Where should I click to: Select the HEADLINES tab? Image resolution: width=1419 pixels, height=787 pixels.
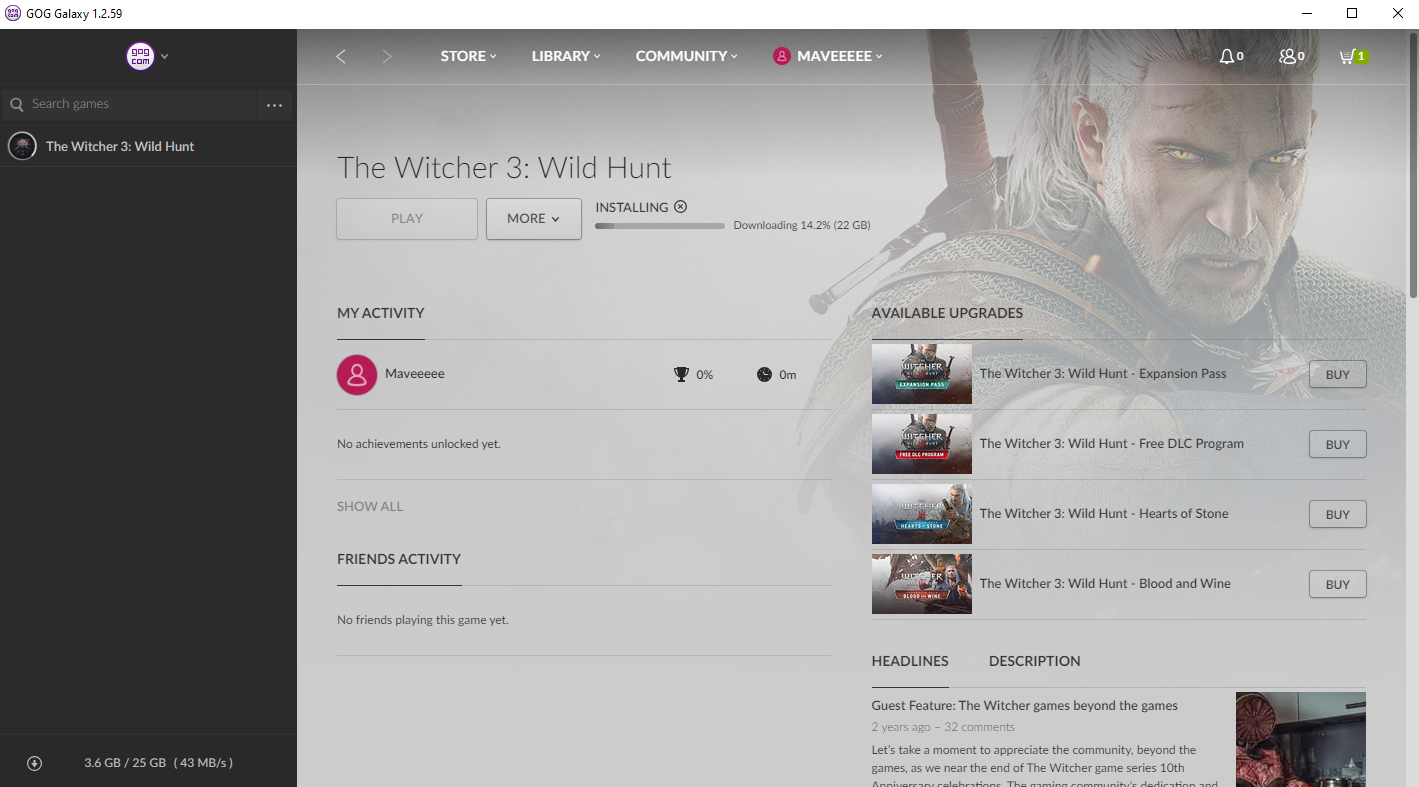pyautogui.click(x=909, y=661)
